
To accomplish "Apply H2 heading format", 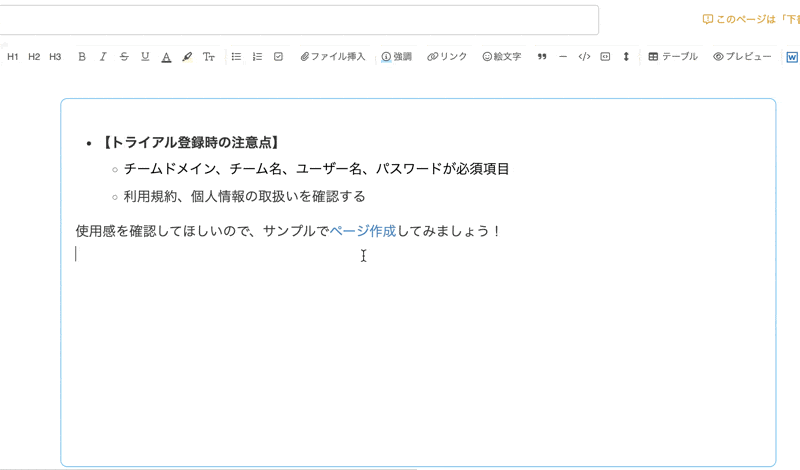I will 34,57.
